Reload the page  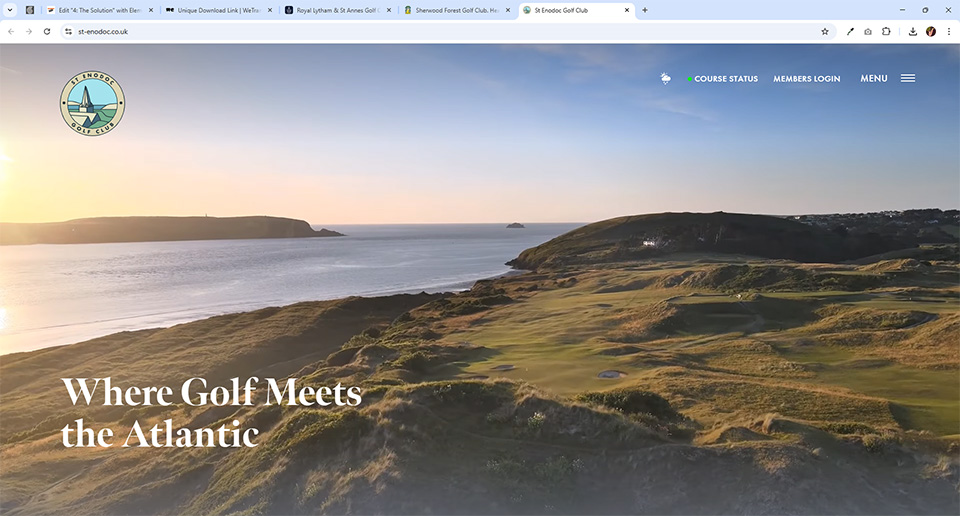tap(46, 31)
